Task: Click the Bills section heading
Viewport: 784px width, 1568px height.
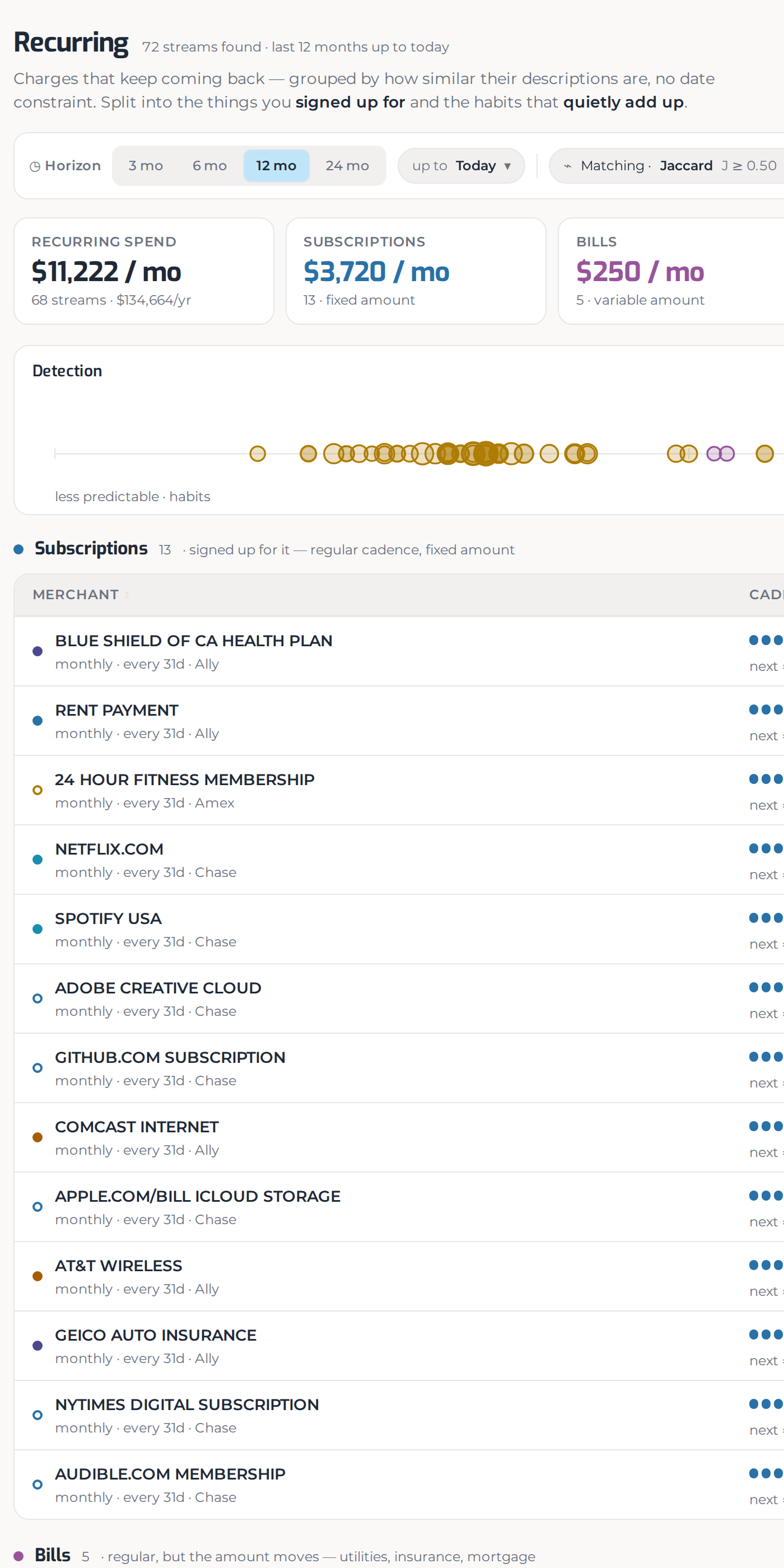Action: tap(52, 1555)
